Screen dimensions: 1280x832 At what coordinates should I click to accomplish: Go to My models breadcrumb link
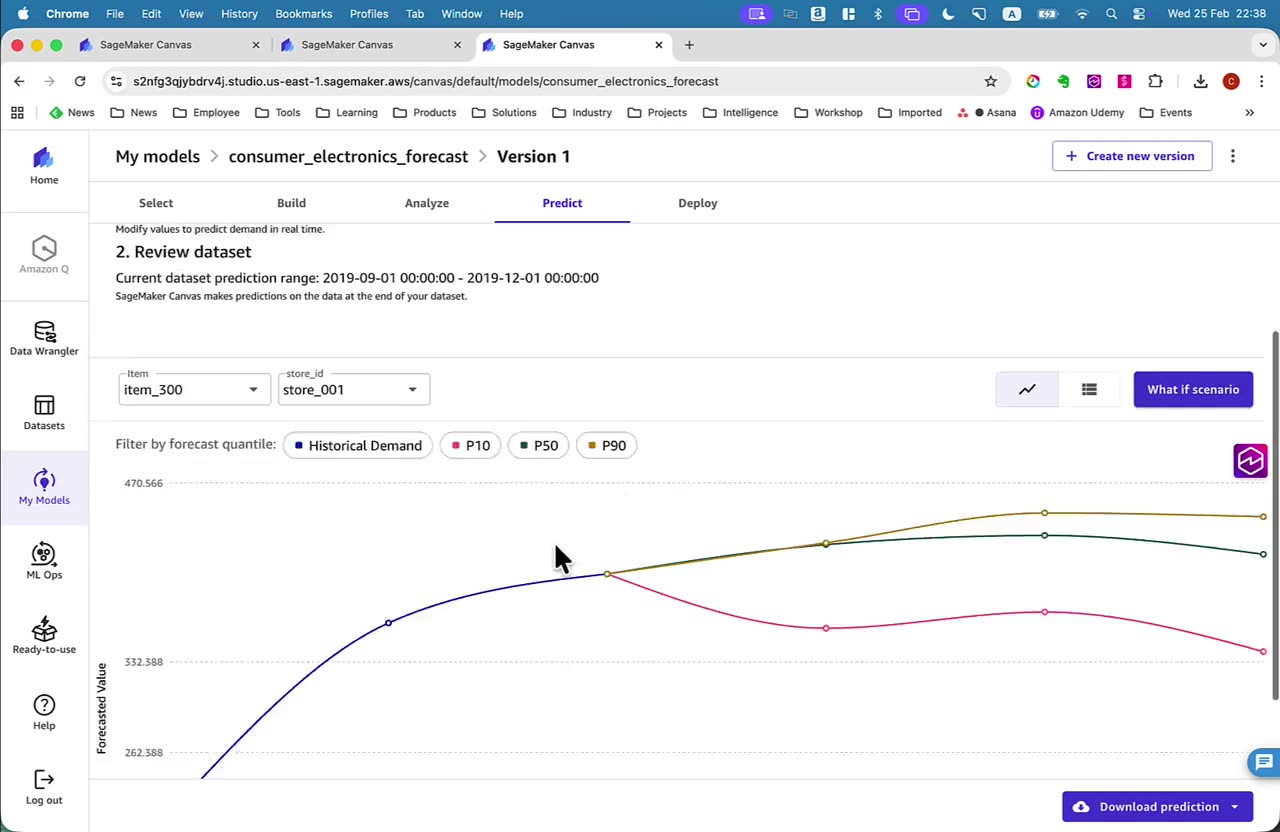[157, 156]
